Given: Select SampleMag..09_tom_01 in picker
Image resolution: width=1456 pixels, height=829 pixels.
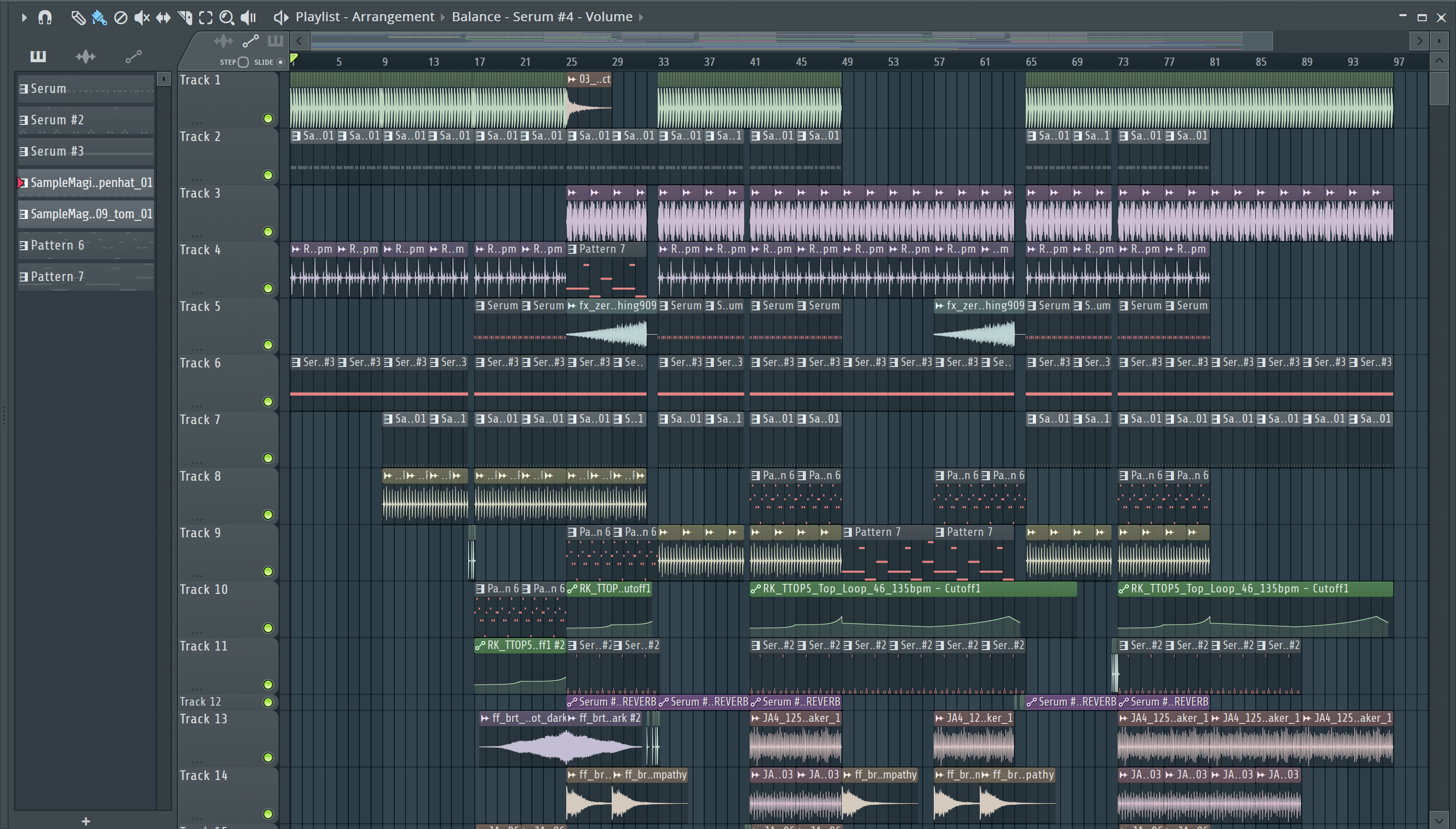Looking at the screenshot, I should (85, 214).
